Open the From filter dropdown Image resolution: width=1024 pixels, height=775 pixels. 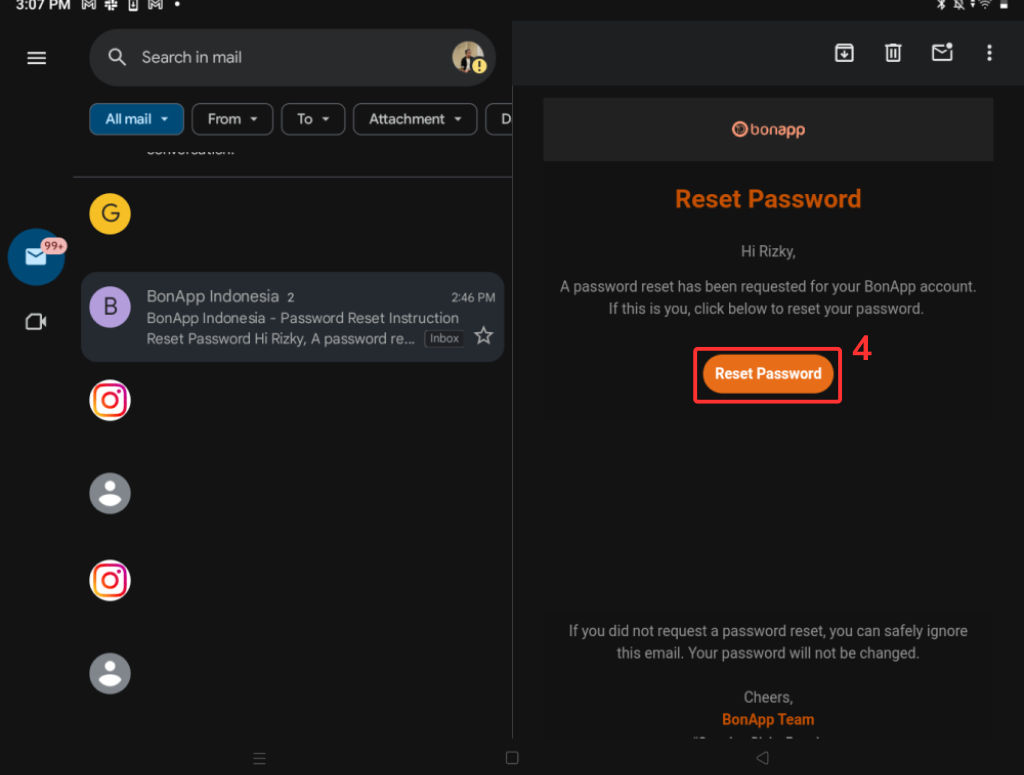(232, 119)
